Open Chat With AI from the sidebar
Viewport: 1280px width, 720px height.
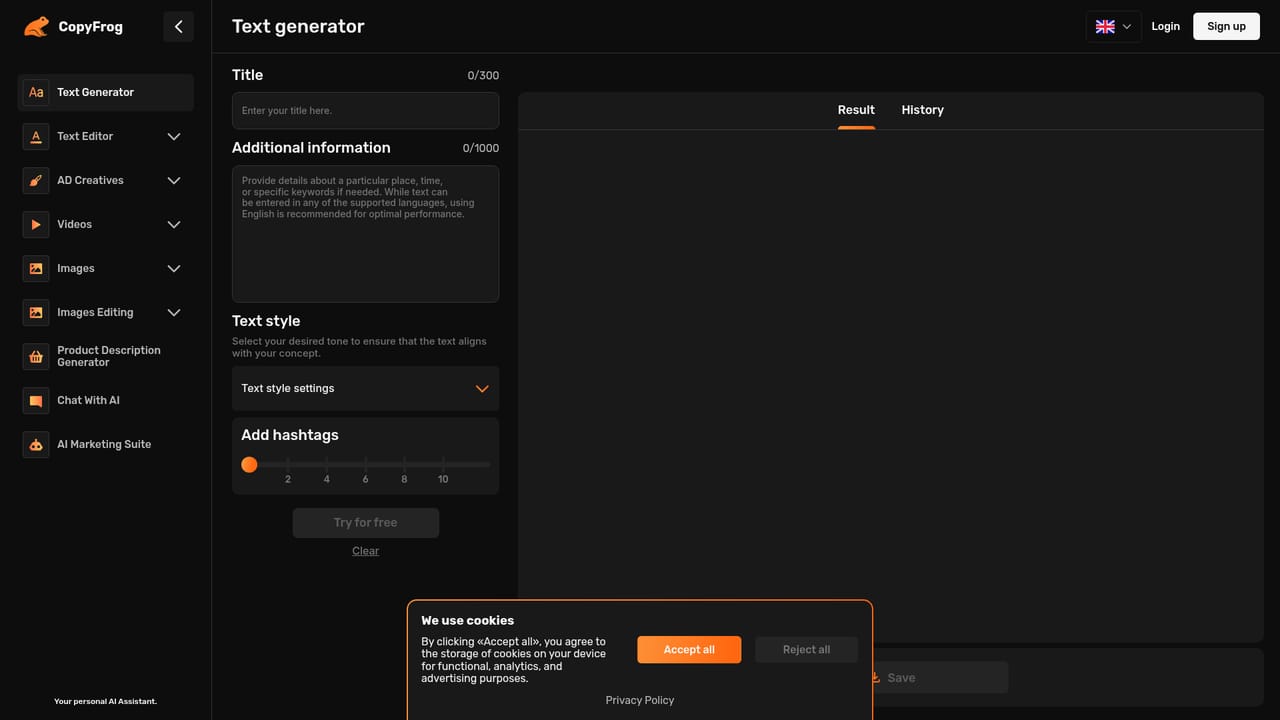[x=106, y=400]
